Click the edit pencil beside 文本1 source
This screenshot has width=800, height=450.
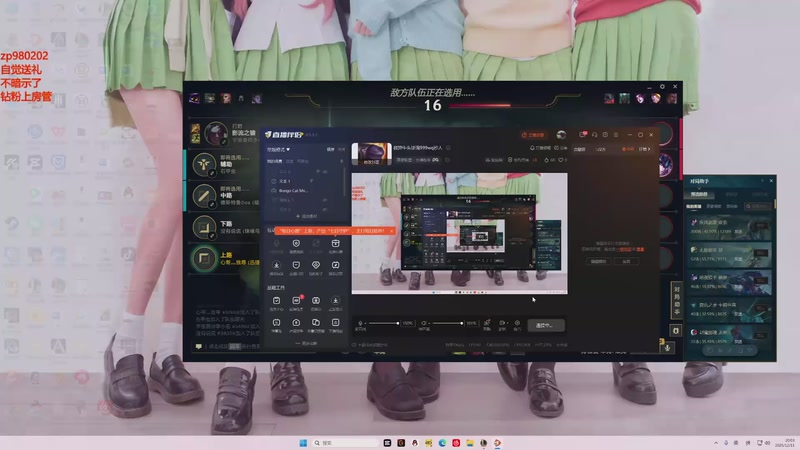coord(311,181)
